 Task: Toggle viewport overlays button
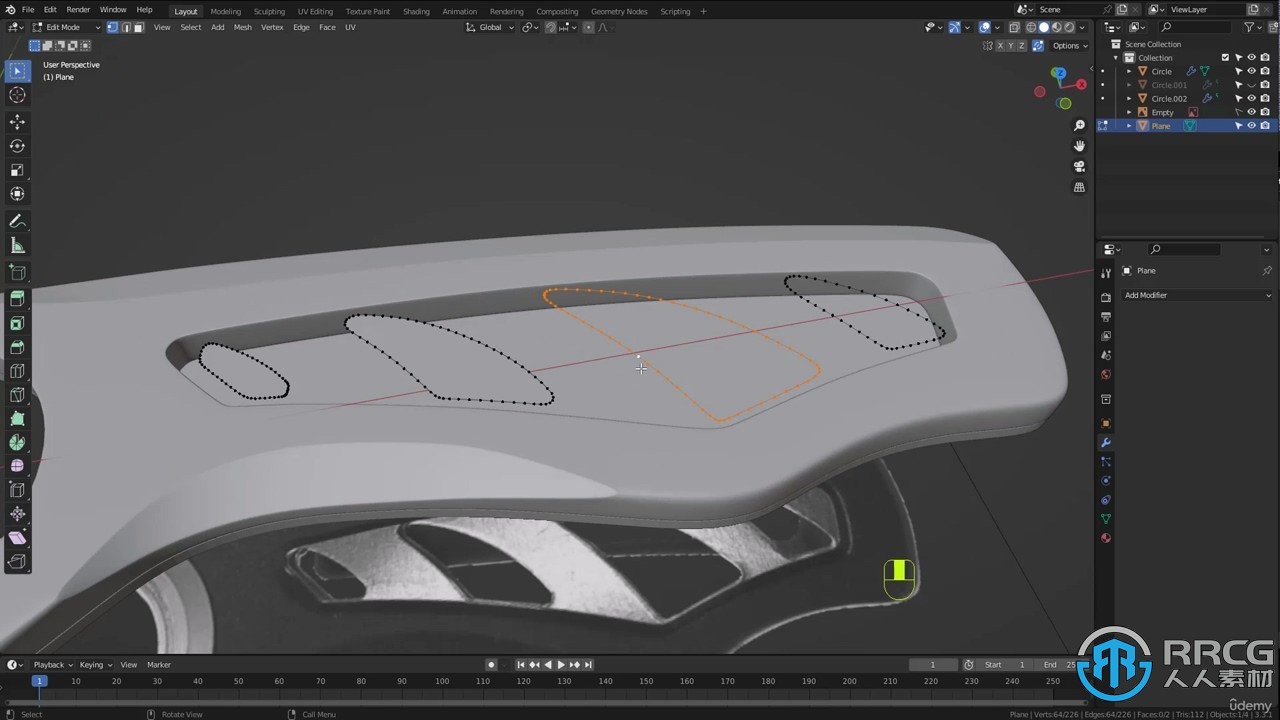point(985,27)
